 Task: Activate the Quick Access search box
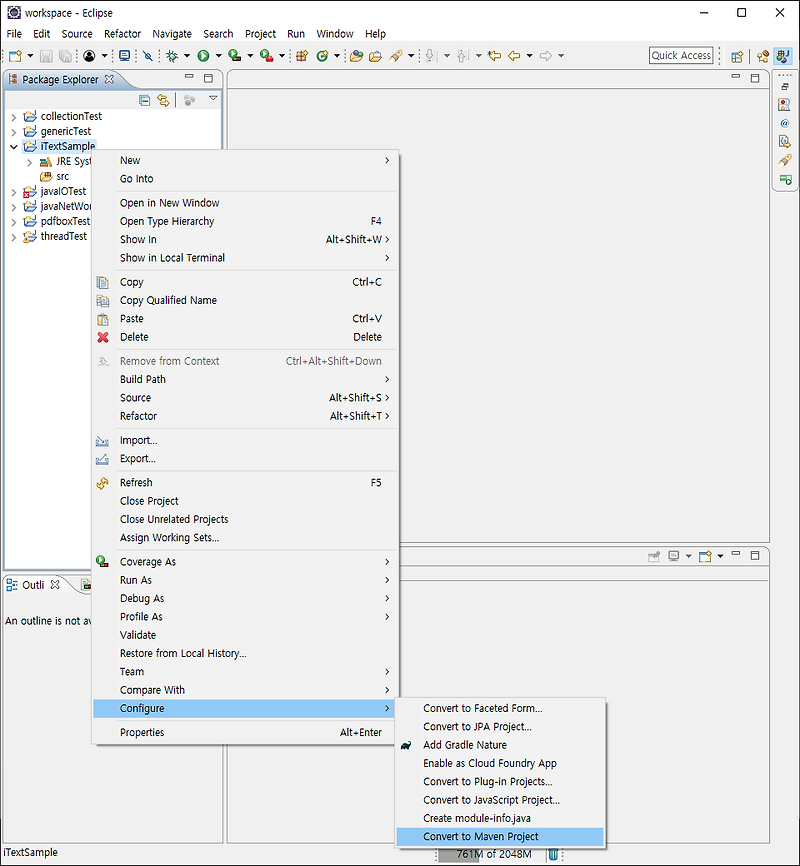[680, 55]
